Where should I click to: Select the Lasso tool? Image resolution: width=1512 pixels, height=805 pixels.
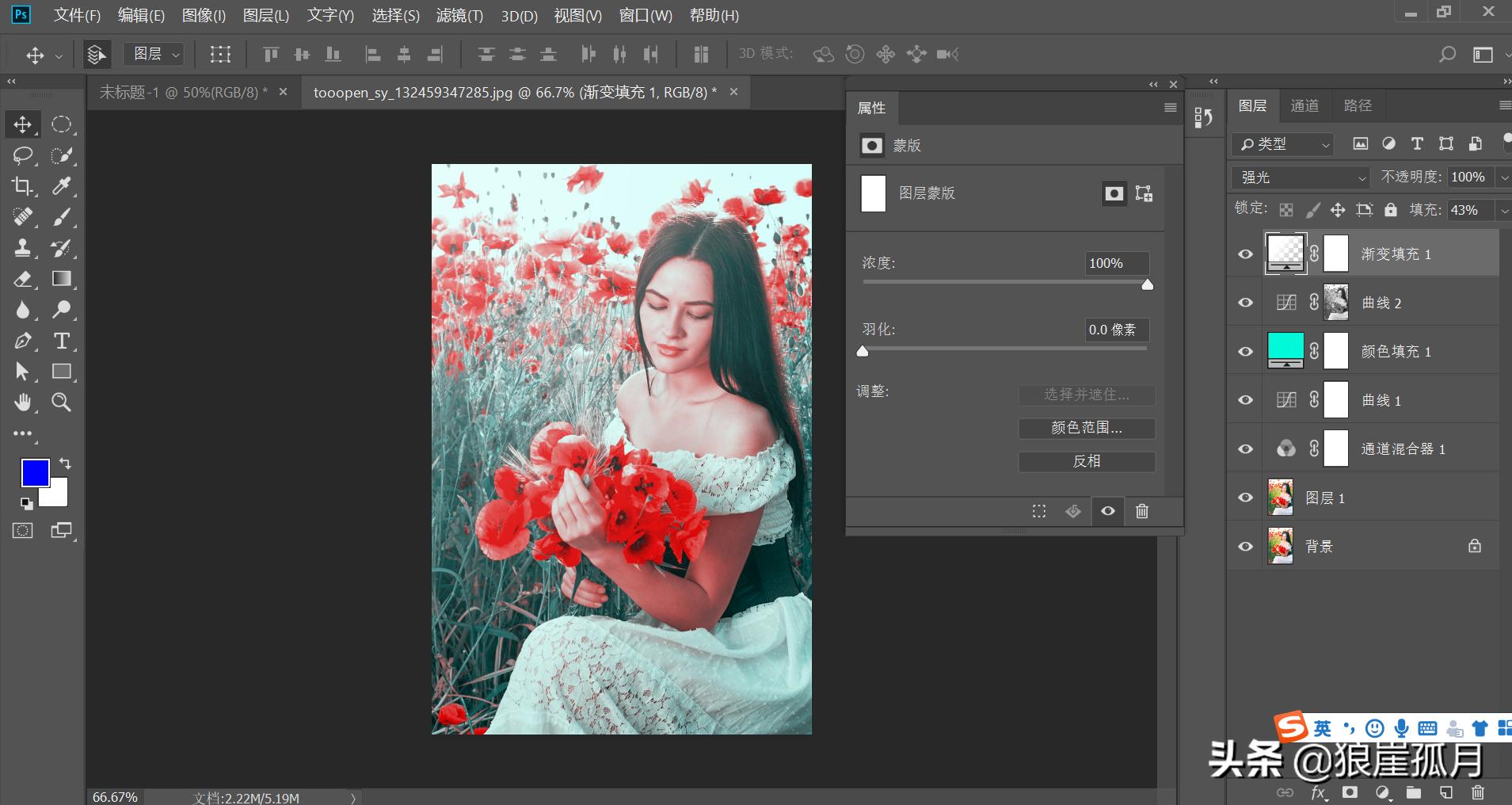pos(22,155)
